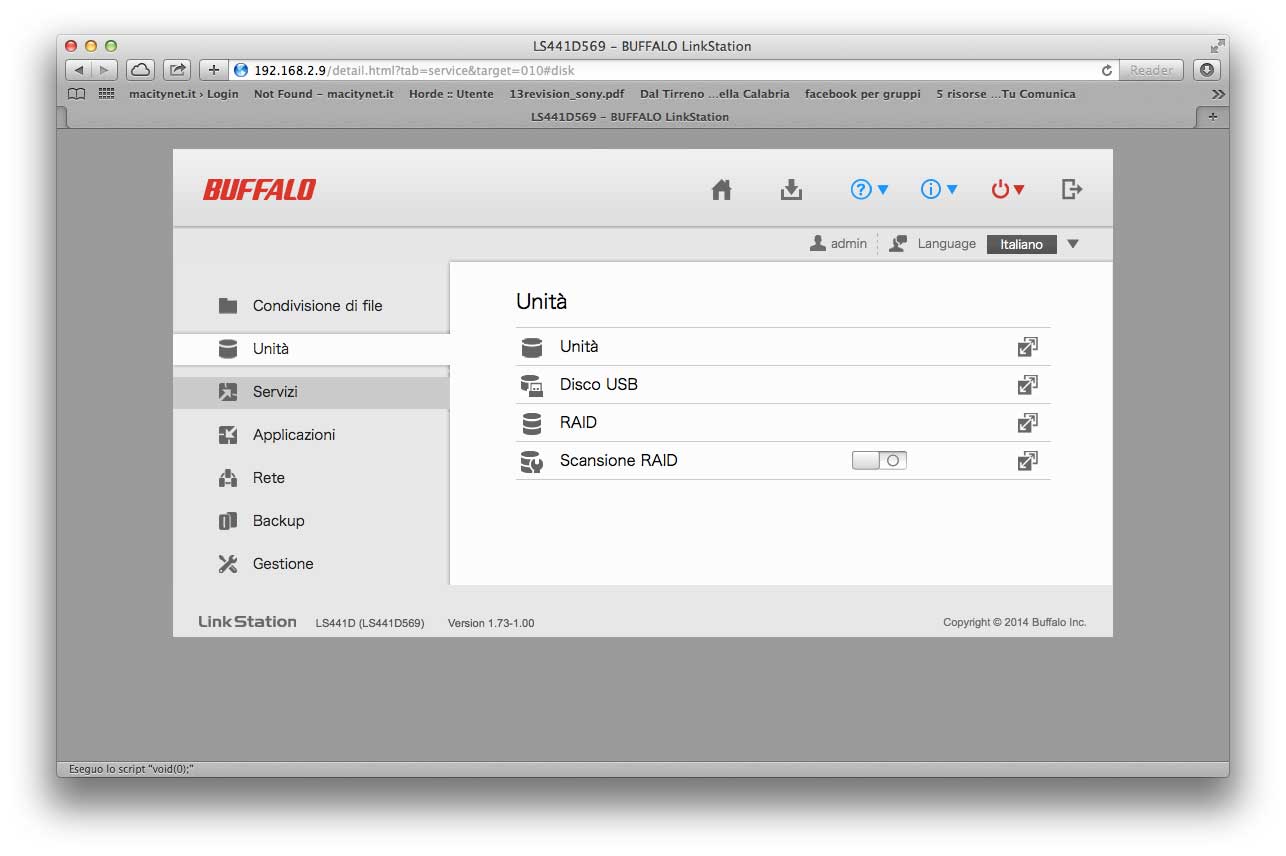The width and height of the screenshot is (1286, 856).
Task: Open the help question-mark dropdown
Action: click(869, 189)
